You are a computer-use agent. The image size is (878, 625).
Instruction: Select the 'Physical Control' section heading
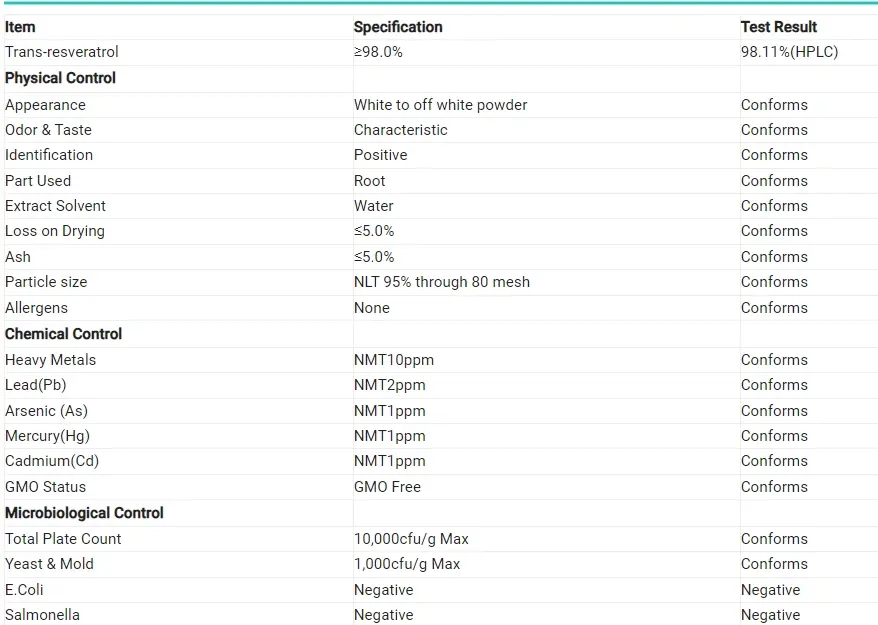[x=60, y=78]
